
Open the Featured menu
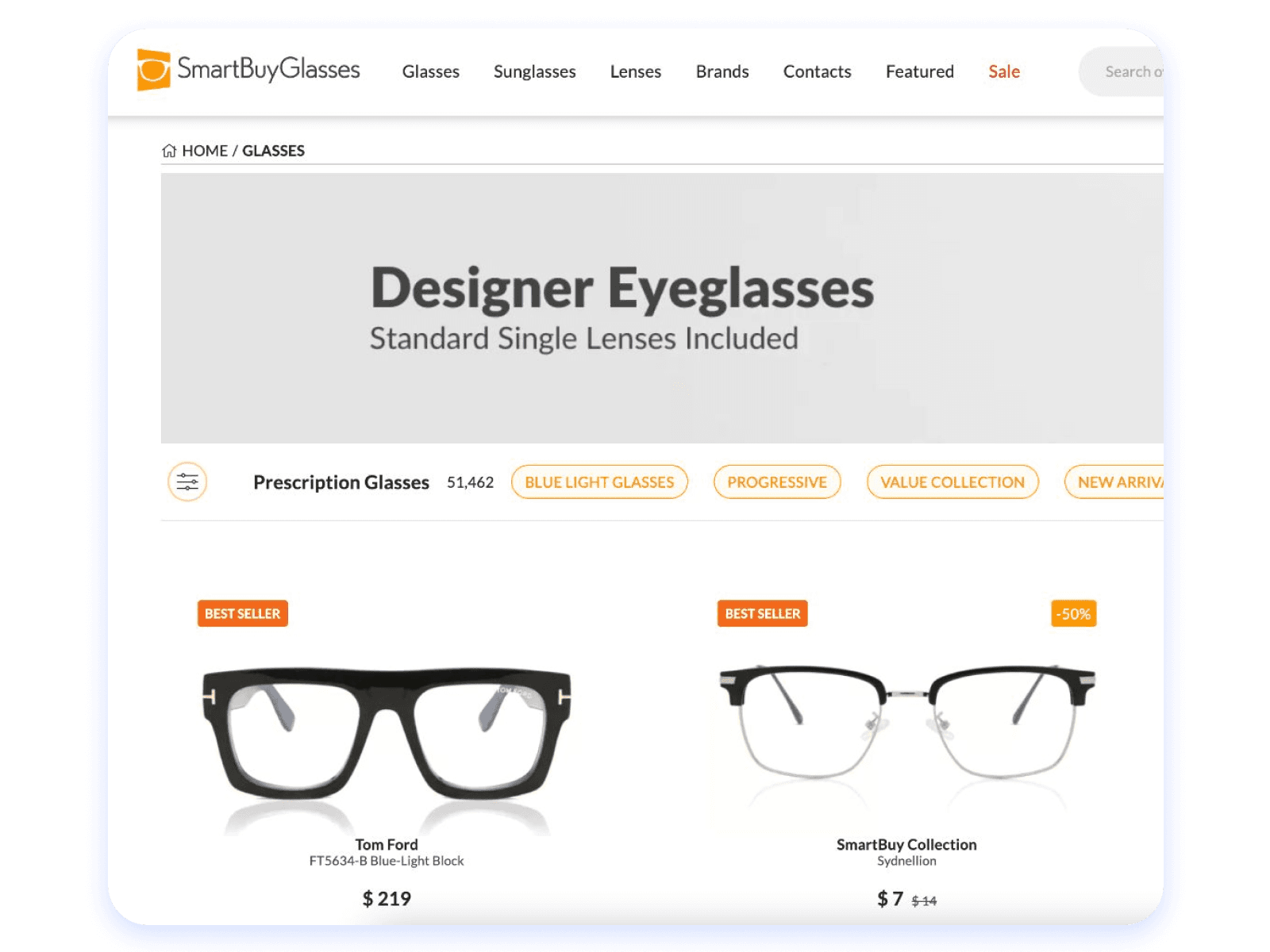tap(919, 71)
